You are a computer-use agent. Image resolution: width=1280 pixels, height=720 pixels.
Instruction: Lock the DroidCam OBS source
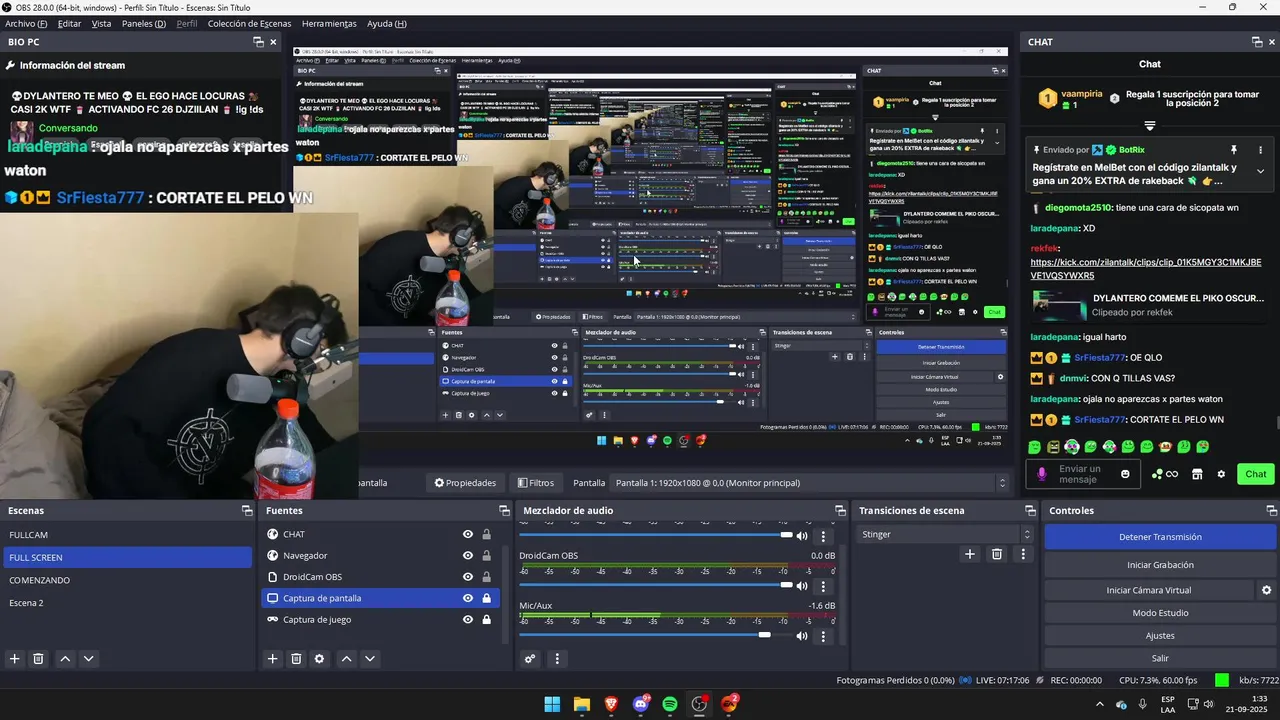(487, 577)
